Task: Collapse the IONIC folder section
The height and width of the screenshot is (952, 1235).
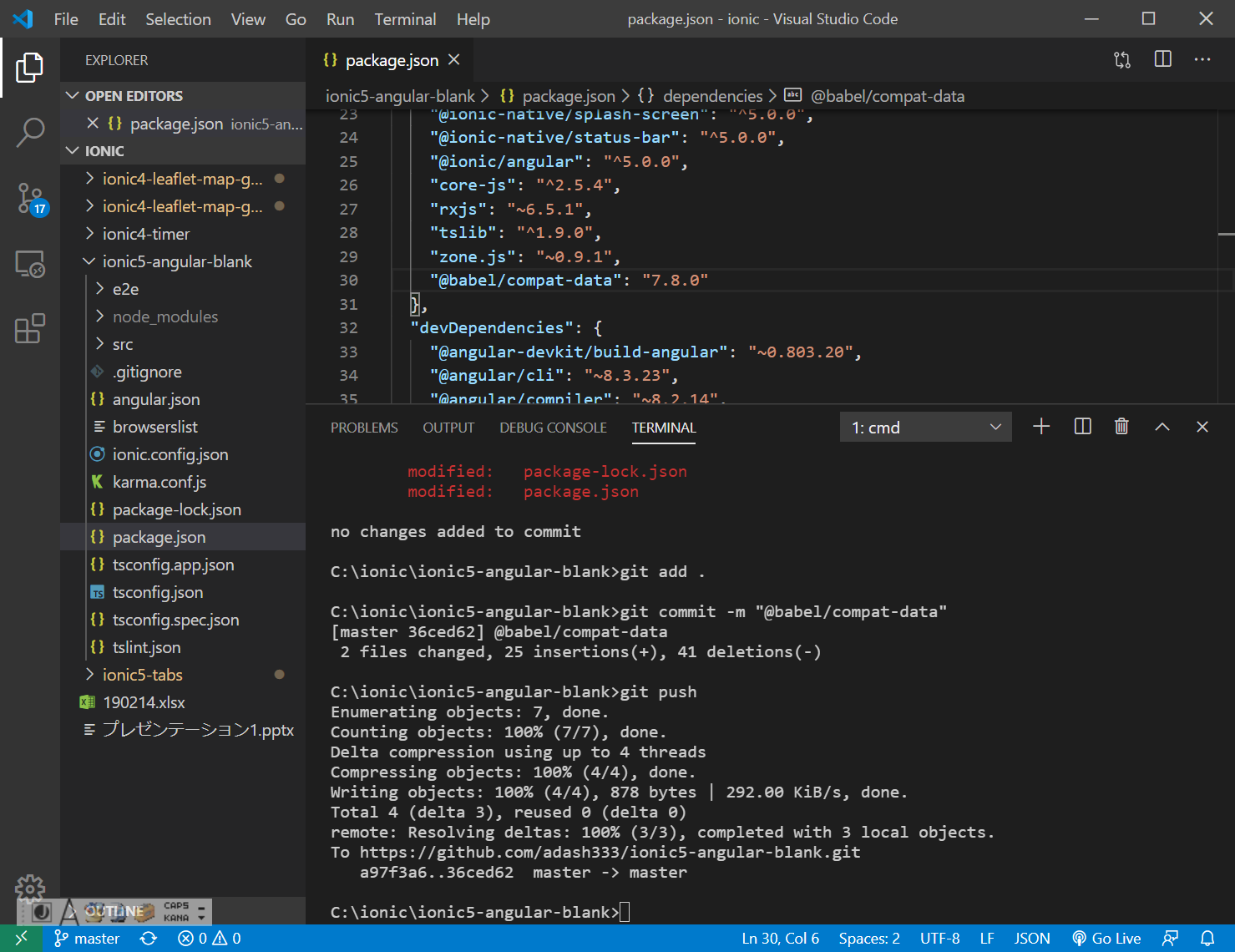Action: [x=183, y=151]
